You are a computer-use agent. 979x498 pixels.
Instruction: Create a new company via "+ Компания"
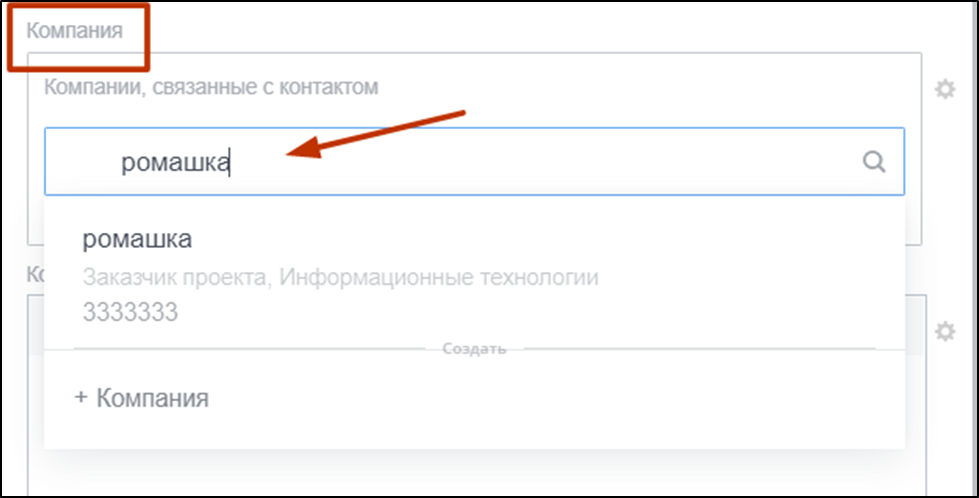pyautogui.click(x=142, y=398)
